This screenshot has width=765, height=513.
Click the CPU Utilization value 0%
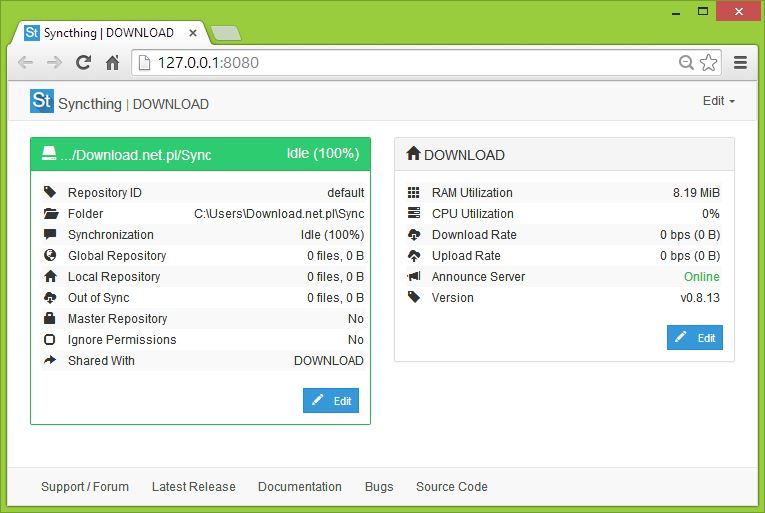click(711, 214)
